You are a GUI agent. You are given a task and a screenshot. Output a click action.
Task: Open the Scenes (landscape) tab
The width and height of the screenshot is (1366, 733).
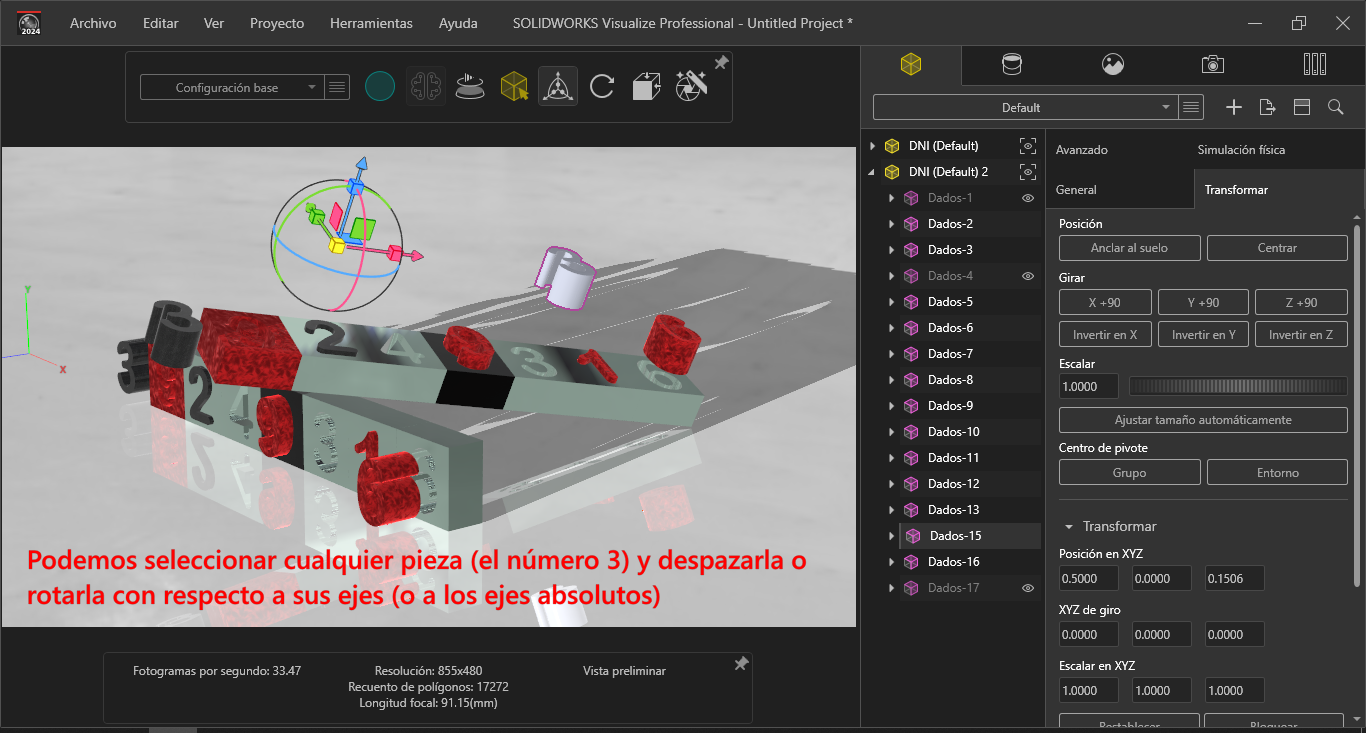pos(1112,65)
